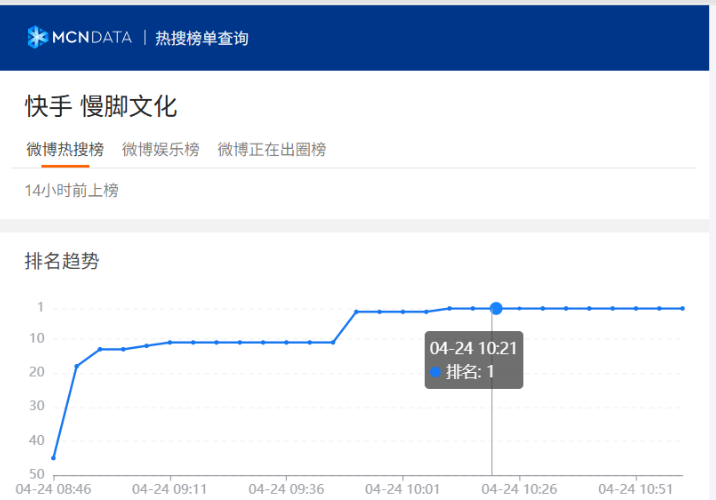Click the 14小时前上榜 status text
Viewport: 716px width, 500px height.
coord(71,190)
